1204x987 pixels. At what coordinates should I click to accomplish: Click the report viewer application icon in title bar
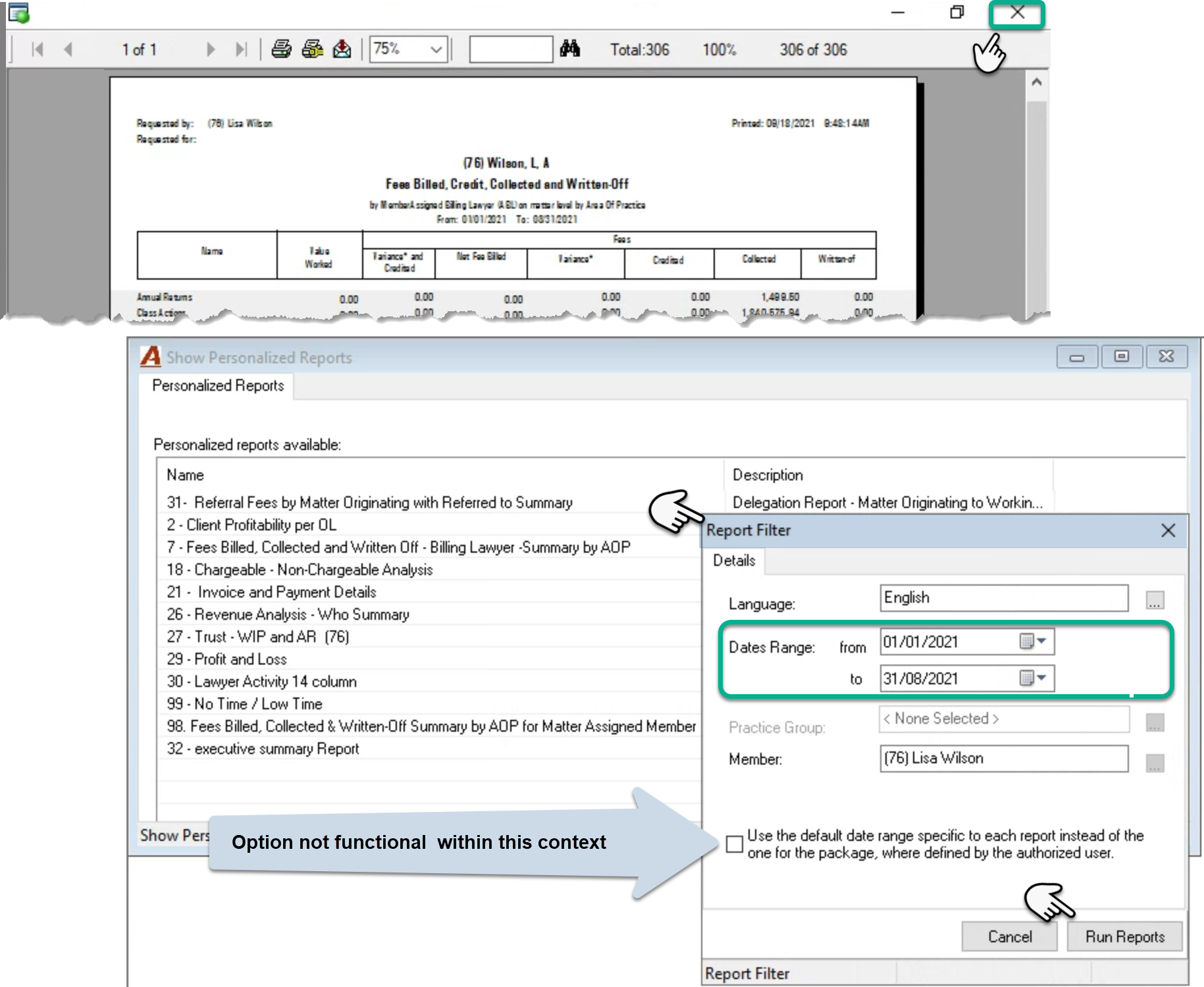18,13
